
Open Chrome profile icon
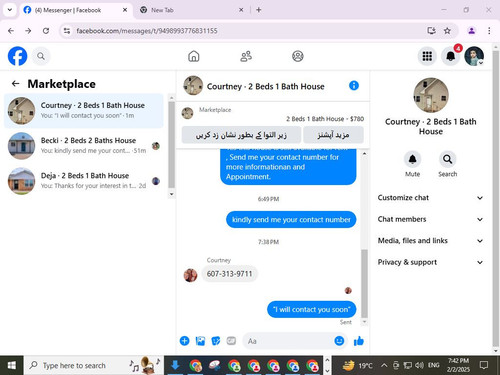click(x=471, y=31)
